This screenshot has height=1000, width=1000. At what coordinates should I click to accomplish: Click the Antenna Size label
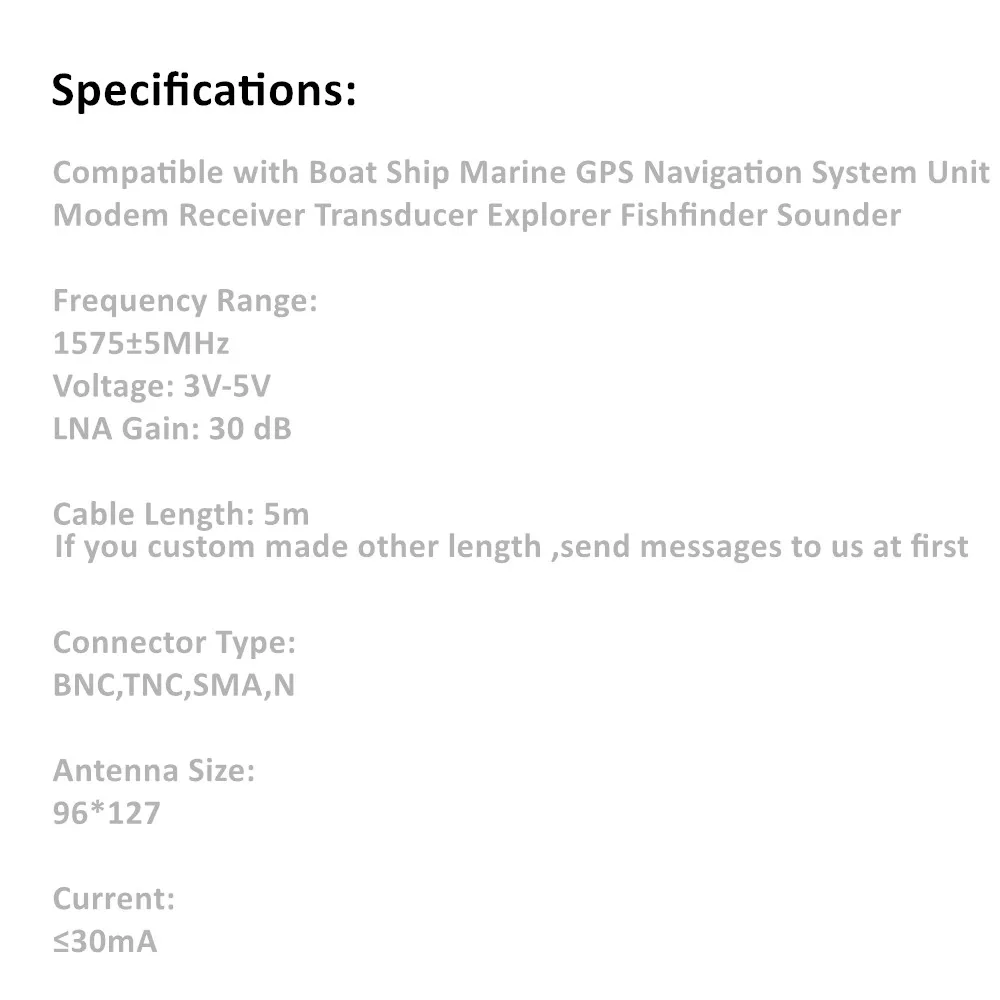pos(154,771)
